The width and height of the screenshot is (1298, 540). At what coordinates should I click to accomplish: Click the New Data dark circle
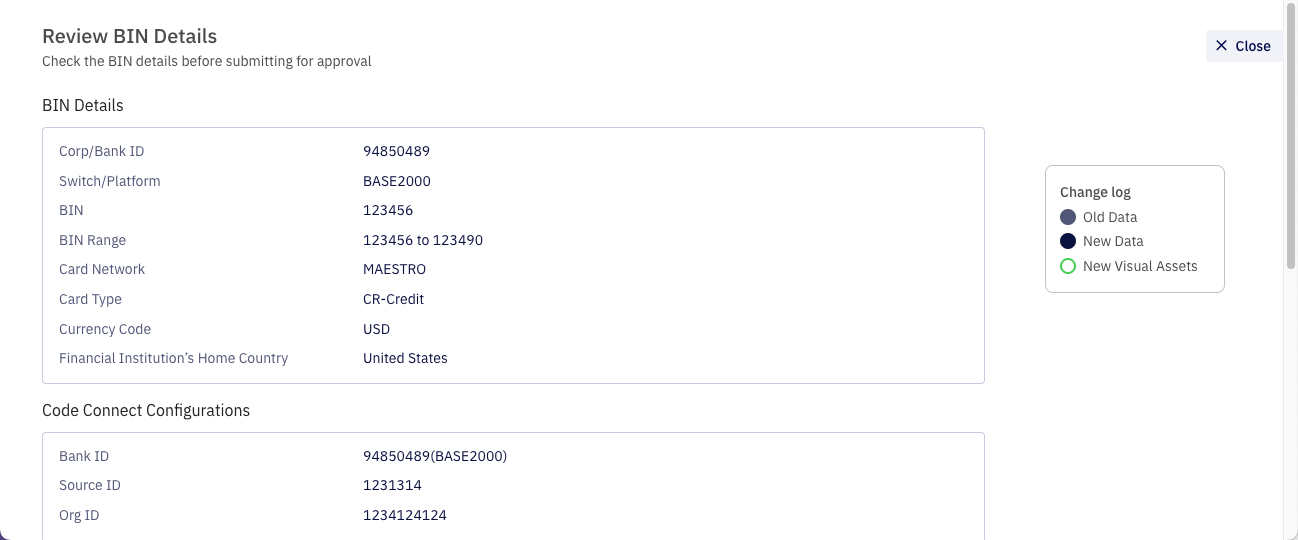1068,241
